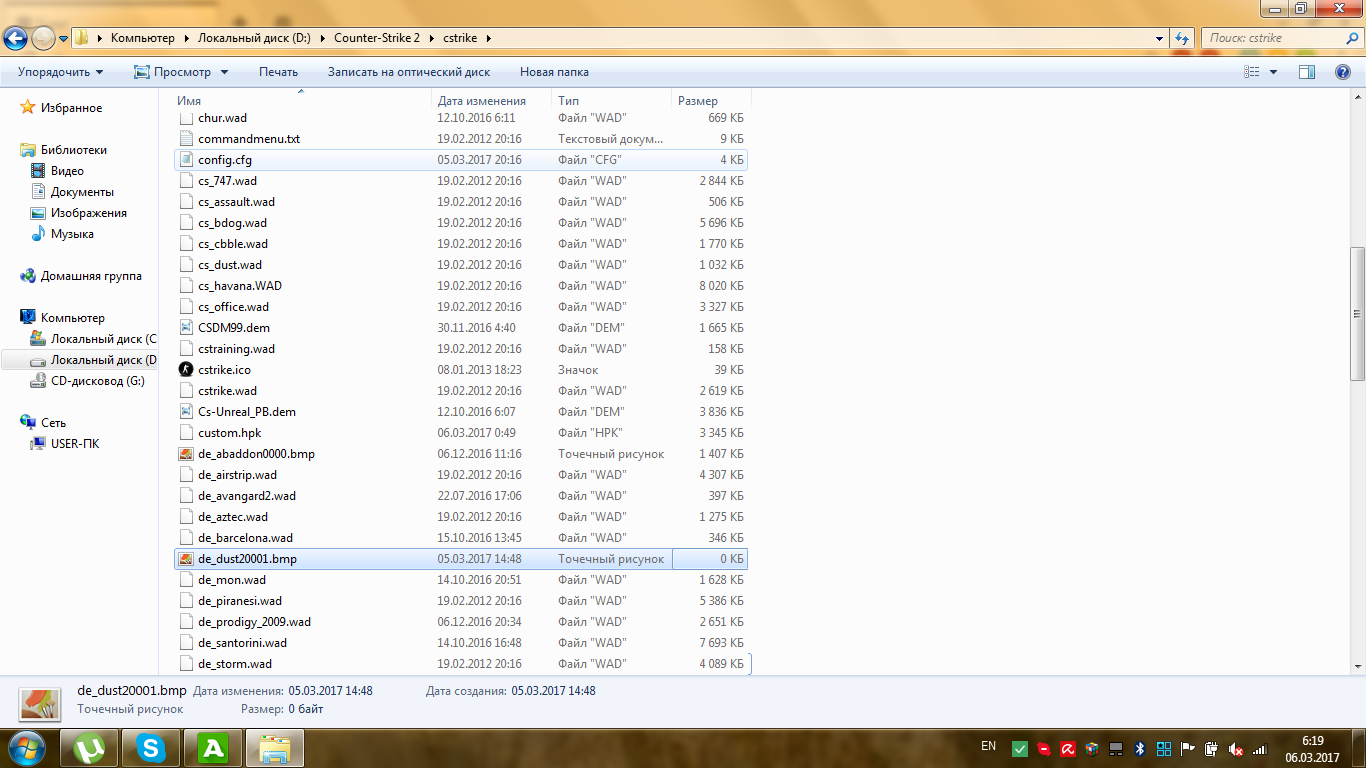Image resolution: width=1366 pixels, height=768 pixels.
Task: Select the file de_storm.wad
Action: 460,664
